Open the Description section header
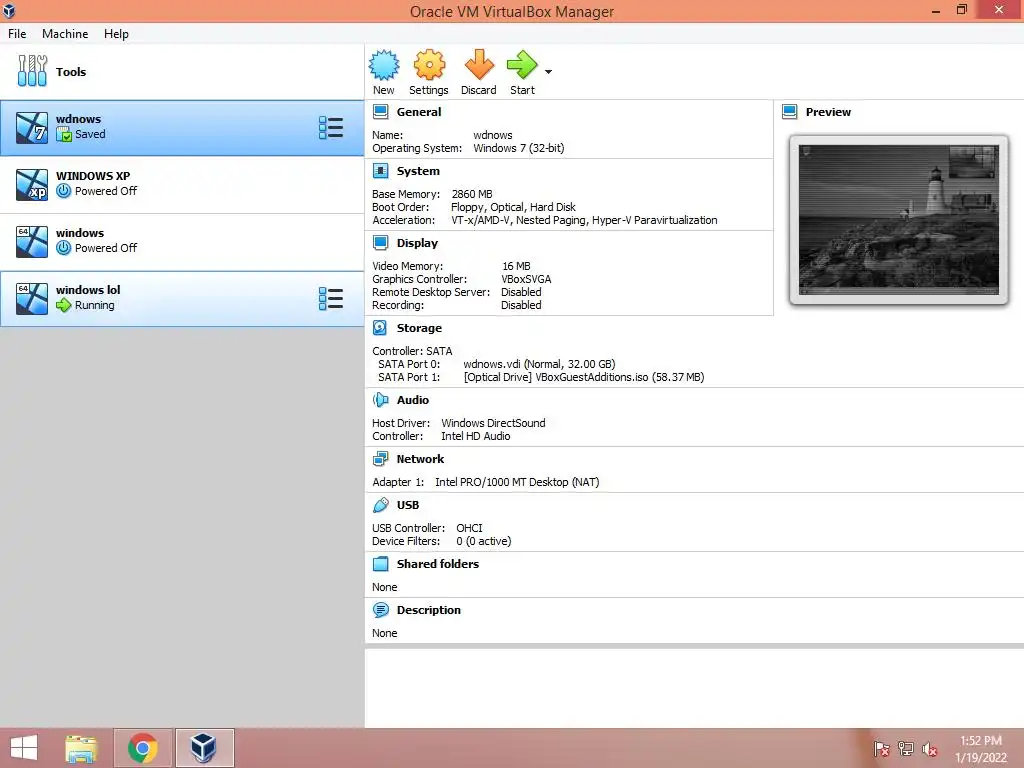 (x=428, y=610)
